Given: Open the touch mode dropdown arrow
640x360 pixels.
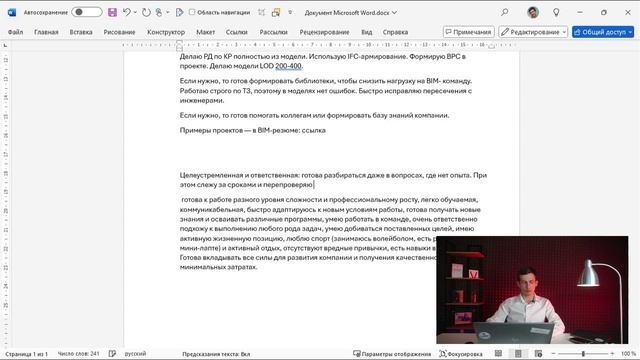Looking at the screenshot, I should tap(168, 12).
